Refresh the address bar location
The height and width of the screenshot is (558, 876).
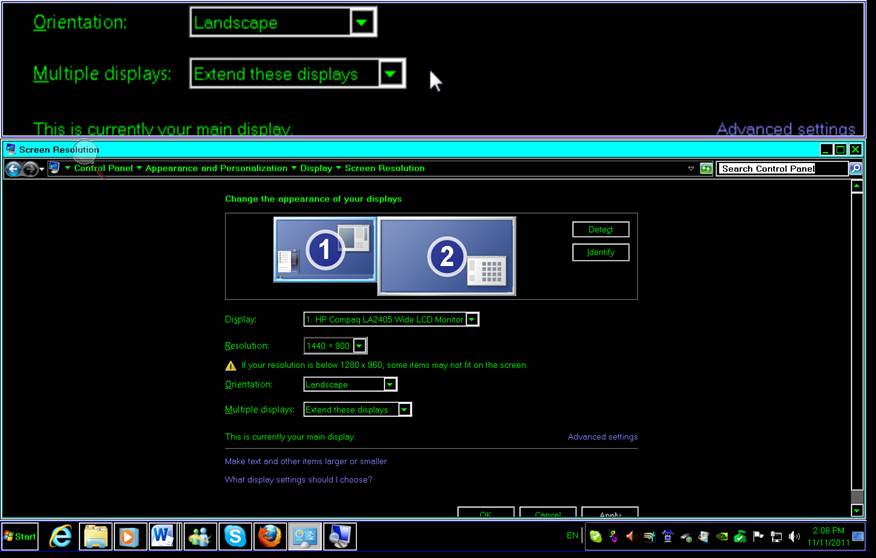(x=706, y=168)
